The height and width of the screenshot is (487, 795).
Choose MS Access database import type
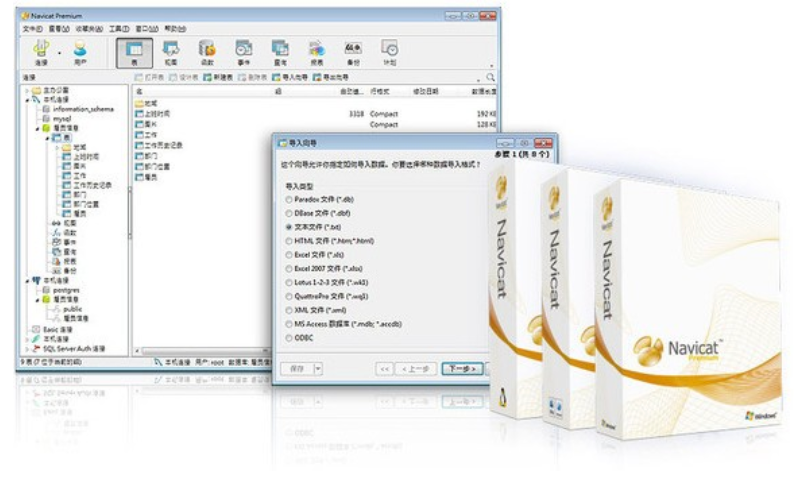(x=344, y=324)
